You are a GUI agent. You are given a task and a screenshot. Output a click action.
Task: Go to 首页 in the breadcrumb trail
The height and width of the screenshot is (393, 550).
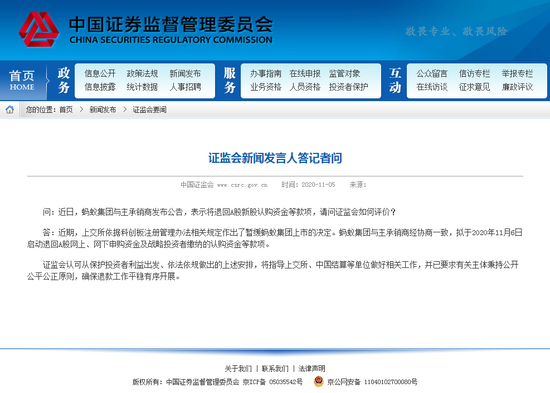point(66,110)
